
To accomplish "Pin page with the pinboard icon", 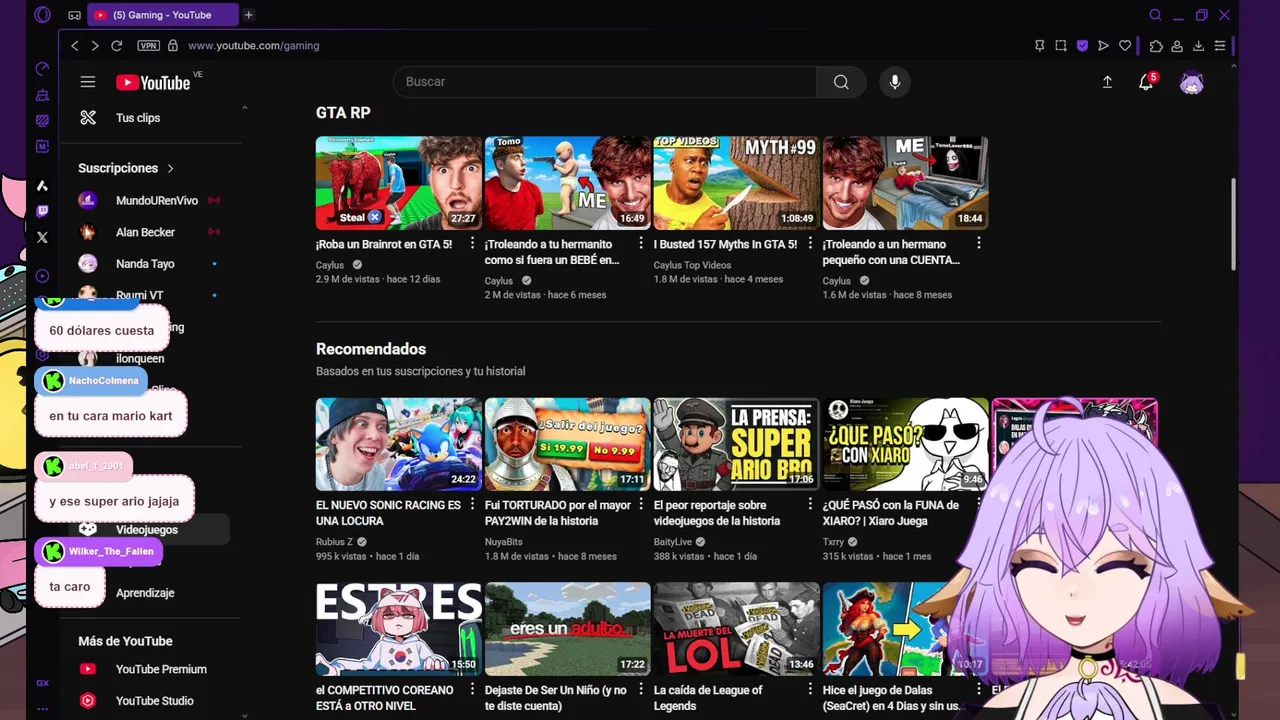I will tap(1040, 46).
